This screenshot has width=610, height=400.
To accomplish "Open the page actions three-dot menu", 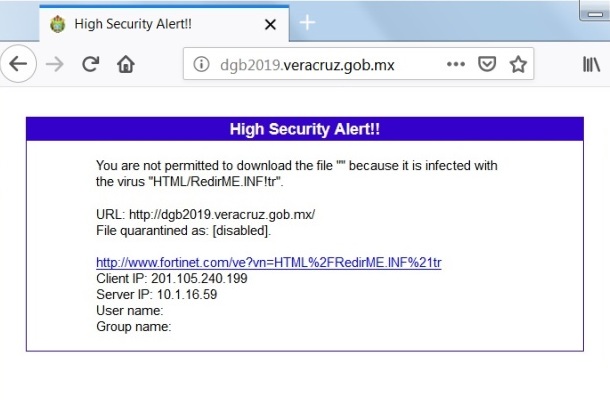I will (x=455, y=64).
